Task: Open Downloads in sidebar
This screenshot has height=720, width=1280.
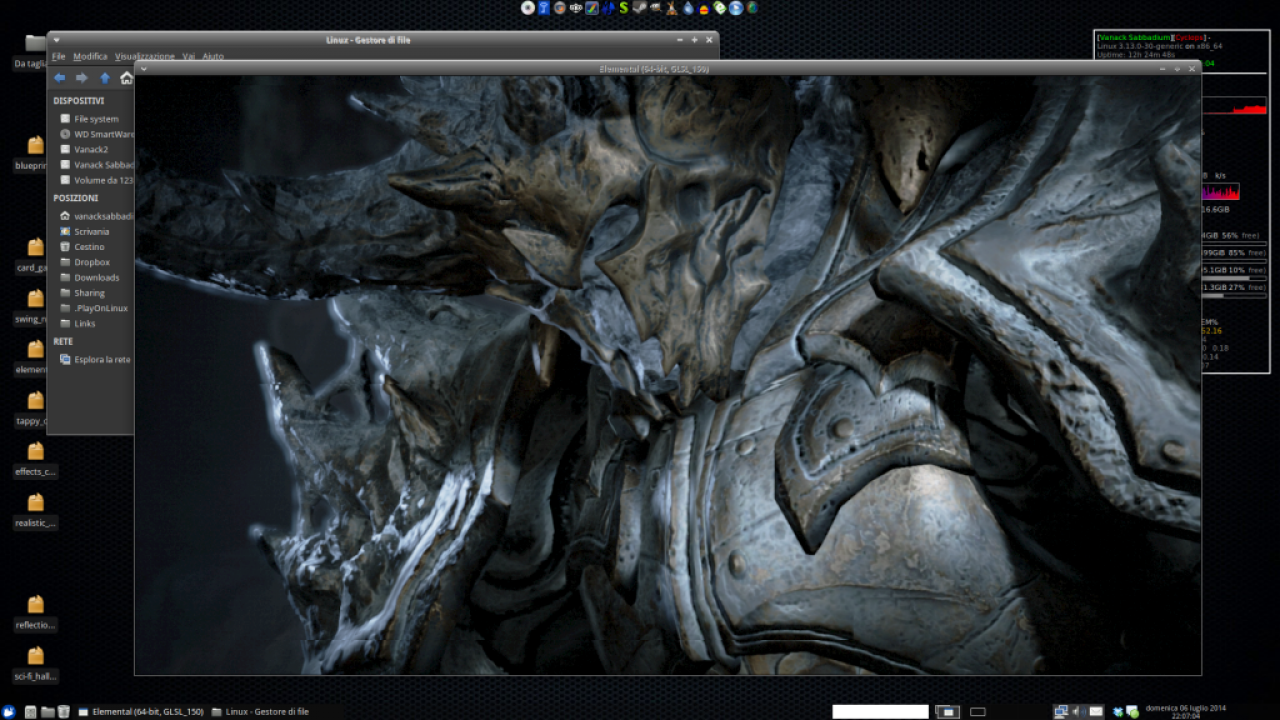Action: pos(91,277)
